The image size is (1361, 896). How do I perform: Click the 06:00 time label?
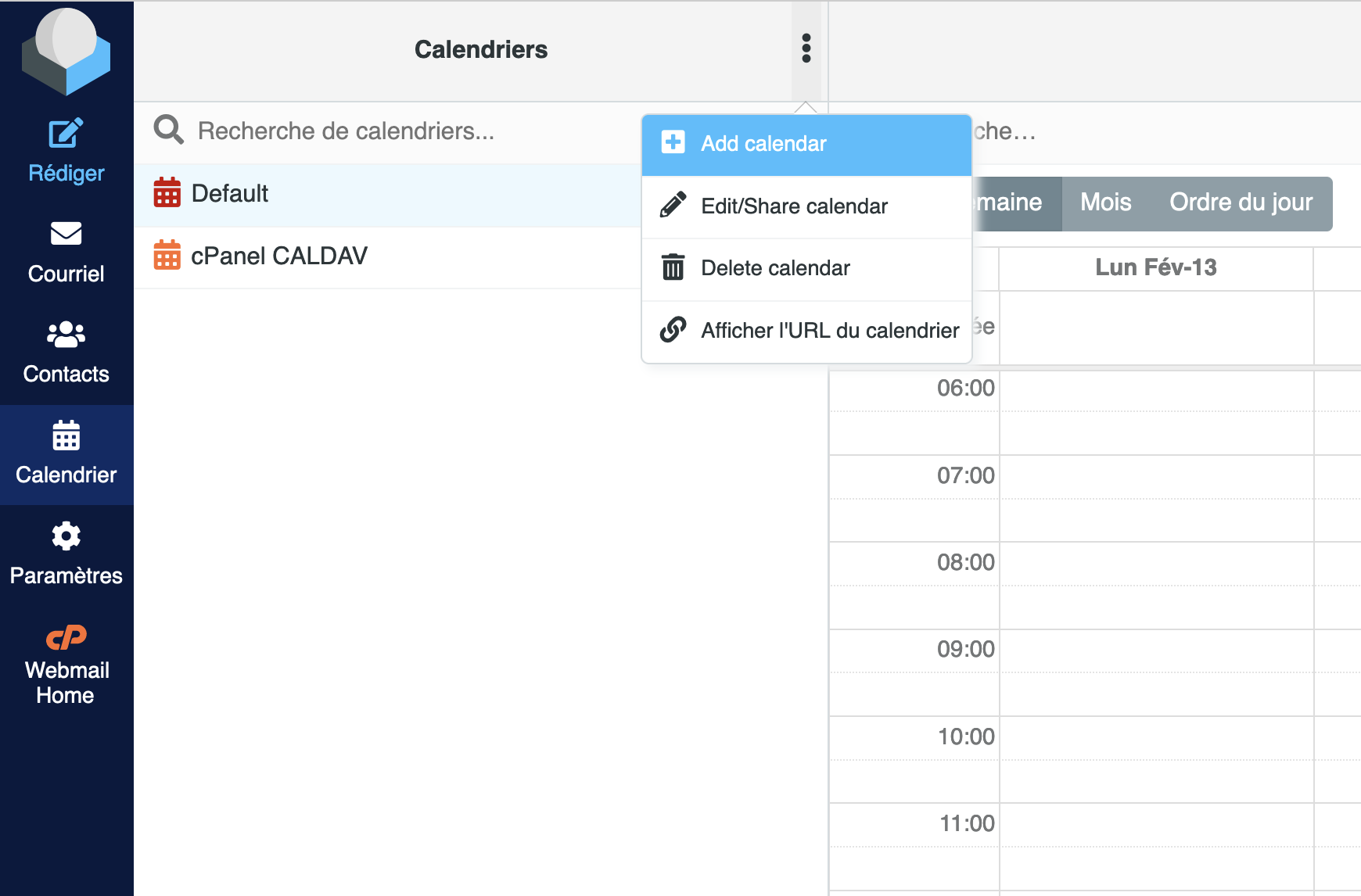[x=966, y=388]
